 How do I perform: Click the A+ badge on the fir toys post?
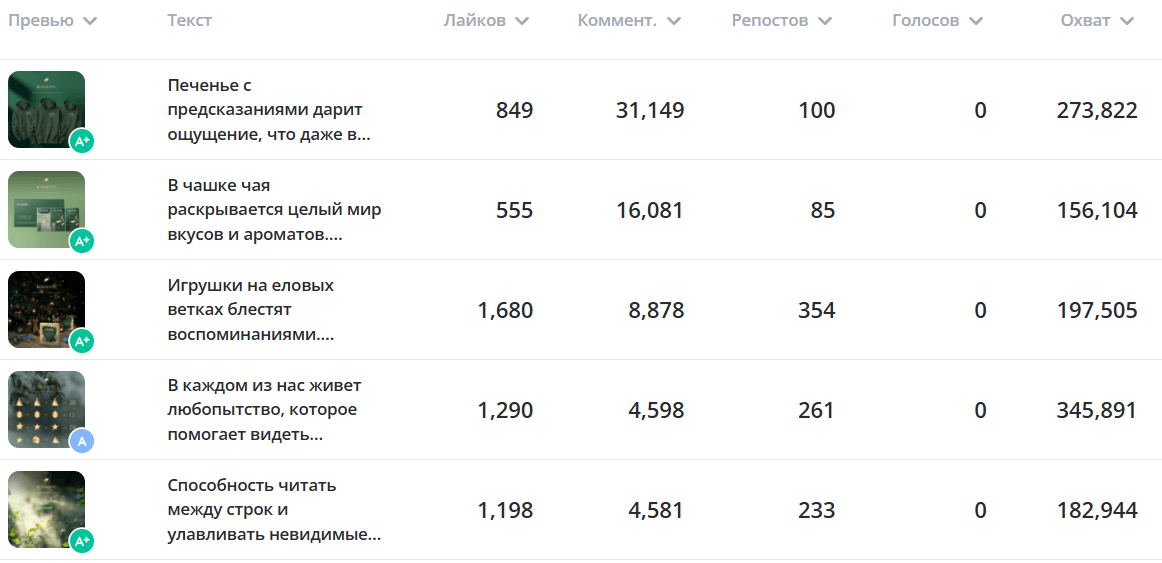point(82,341)
